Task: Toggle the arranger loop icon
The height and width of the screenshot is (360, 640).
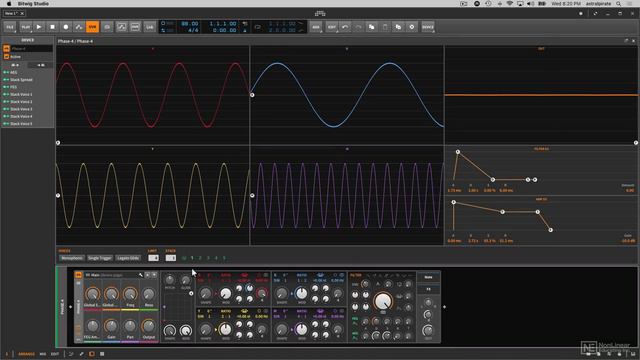Action: click(258, 27)
